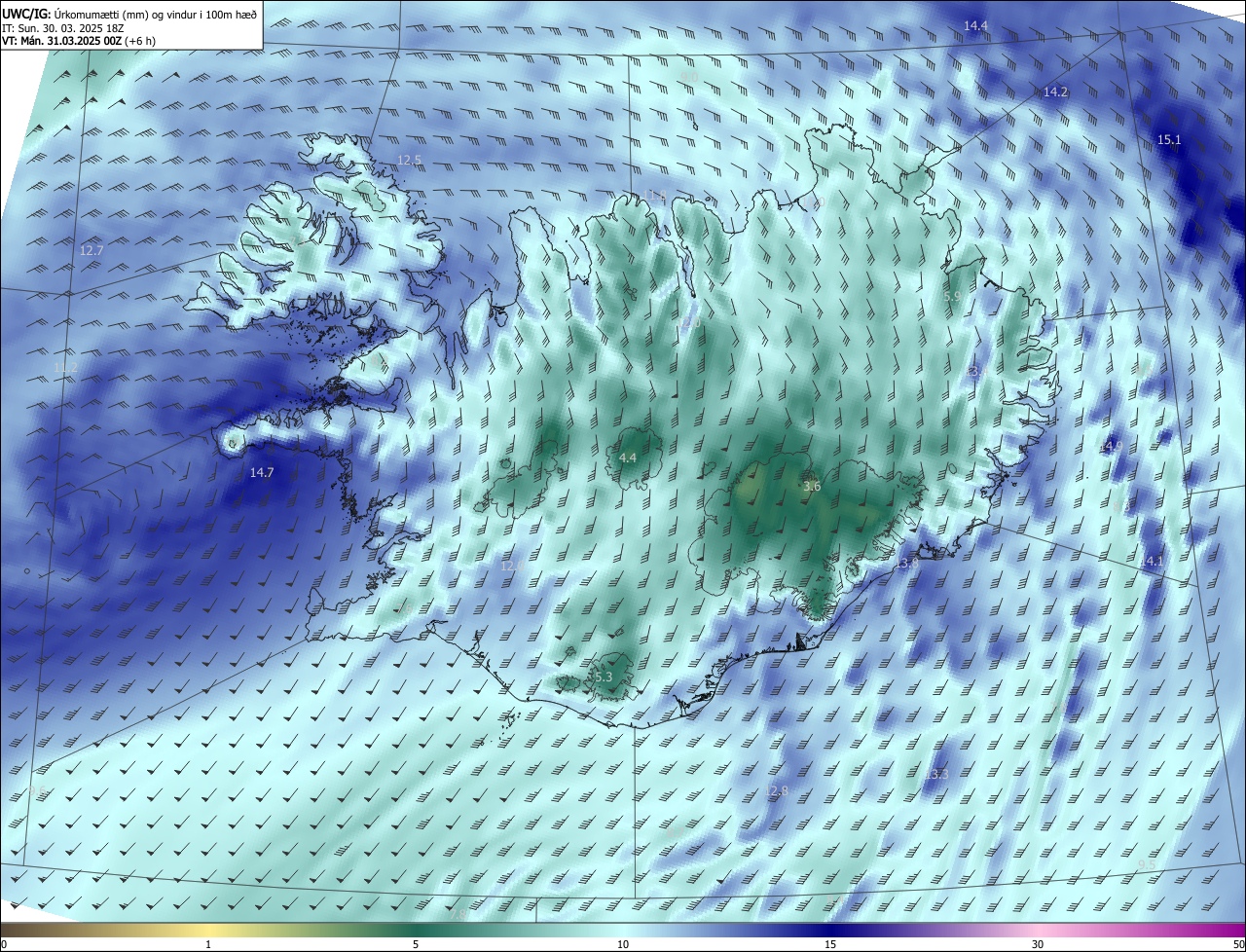Click the 9.5 value label on the map
The width and height of the screenshot is (1246, 952).
(1147, 865)
